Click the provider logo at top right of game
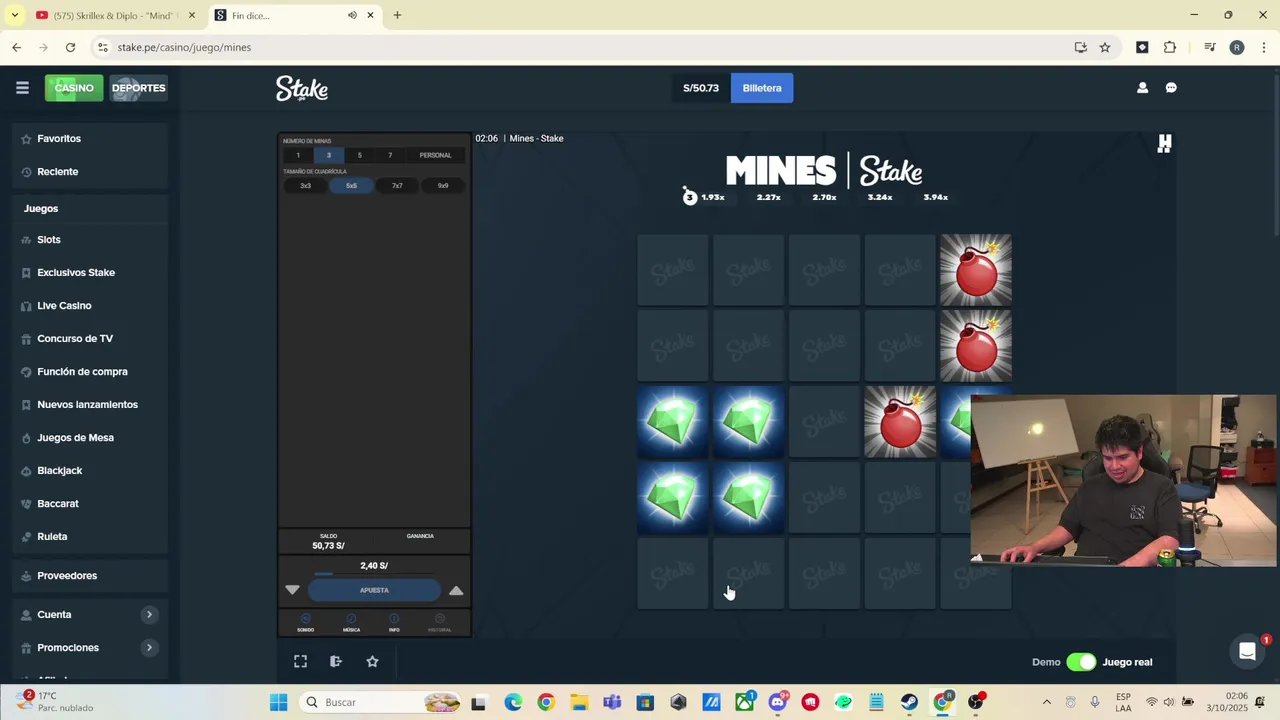 (x=1164, y=144)
